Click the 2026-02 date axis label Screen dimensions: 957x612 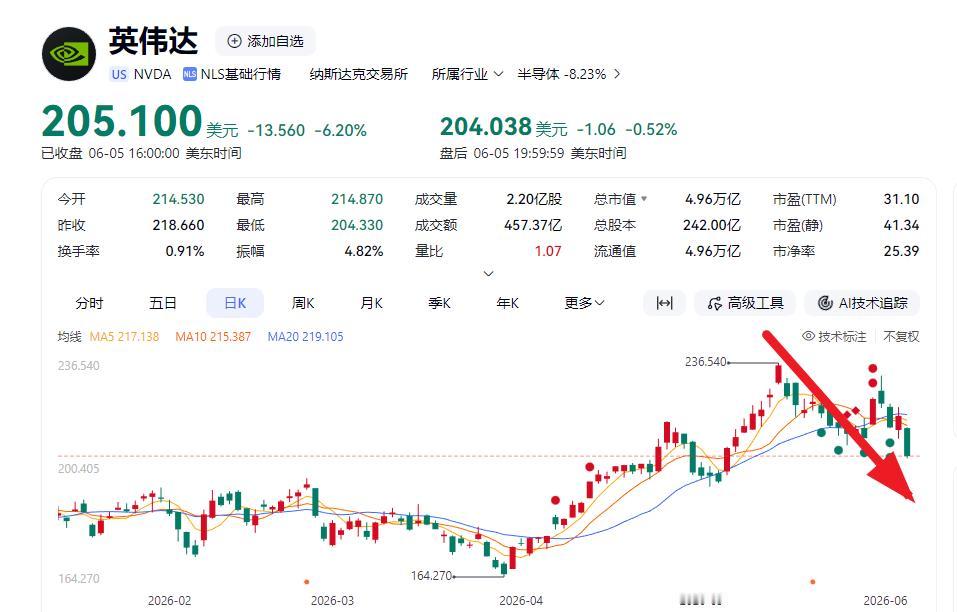point(170,601)
